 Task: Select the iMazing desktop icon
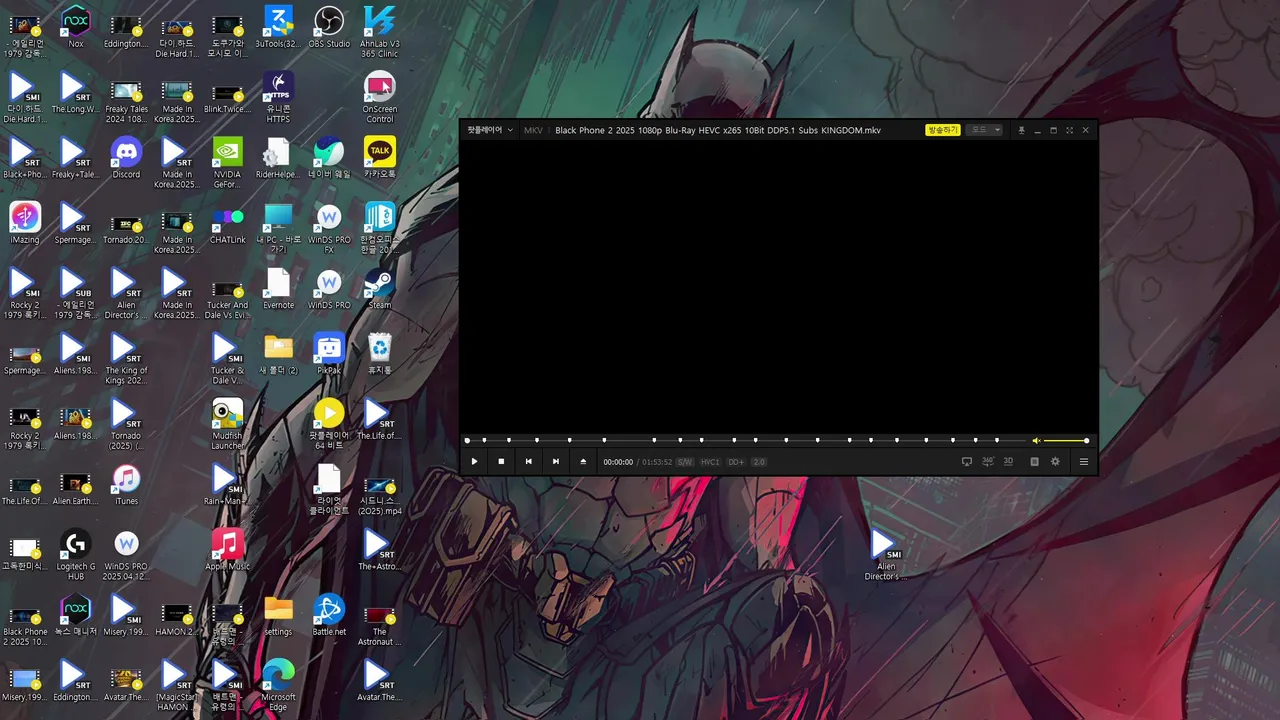click(x=25, y=223)
